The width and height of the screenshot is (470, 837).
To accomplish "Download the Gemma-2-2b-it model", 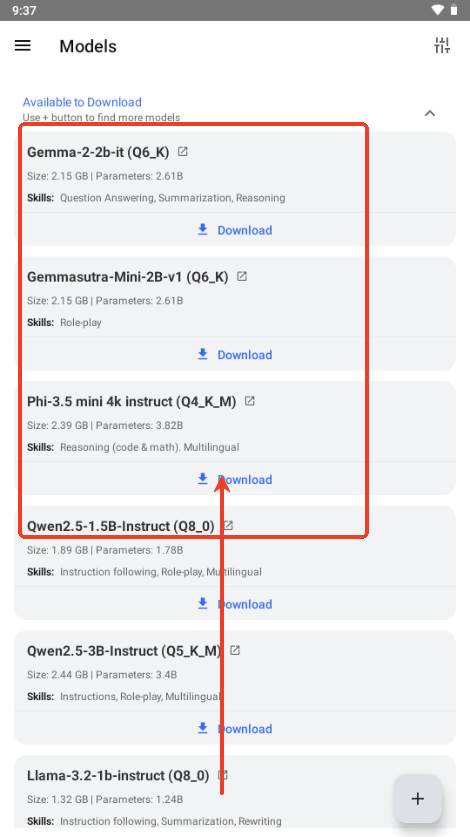I will tap(235, 230).
